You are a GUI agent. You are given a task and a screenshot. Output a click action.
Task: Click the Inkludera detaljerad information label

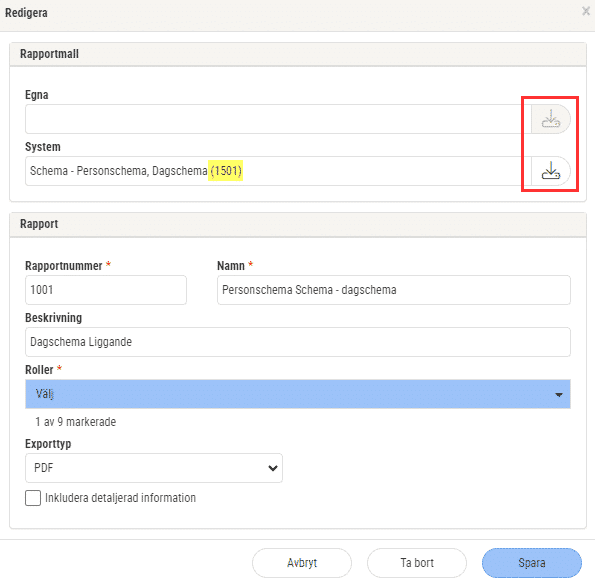120,498
